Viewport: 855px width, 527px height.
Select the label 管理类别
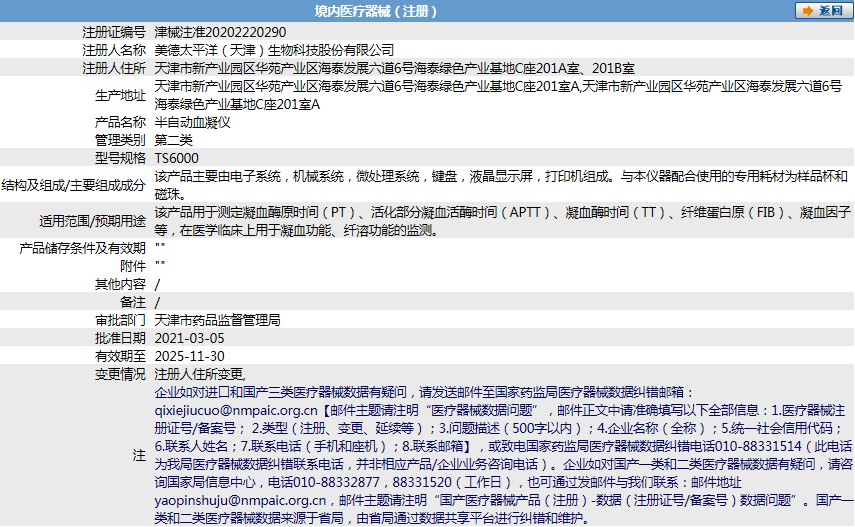click(x=121, y=140)
